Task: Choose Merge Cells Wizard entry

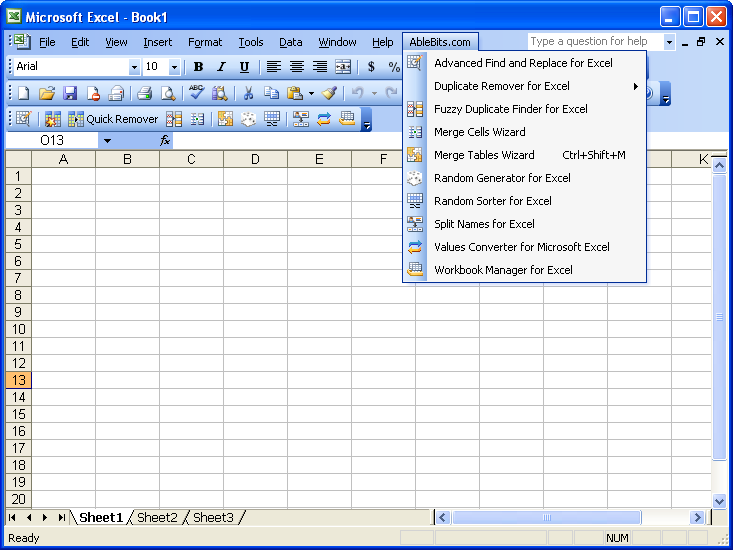Action: pos(525,132)
